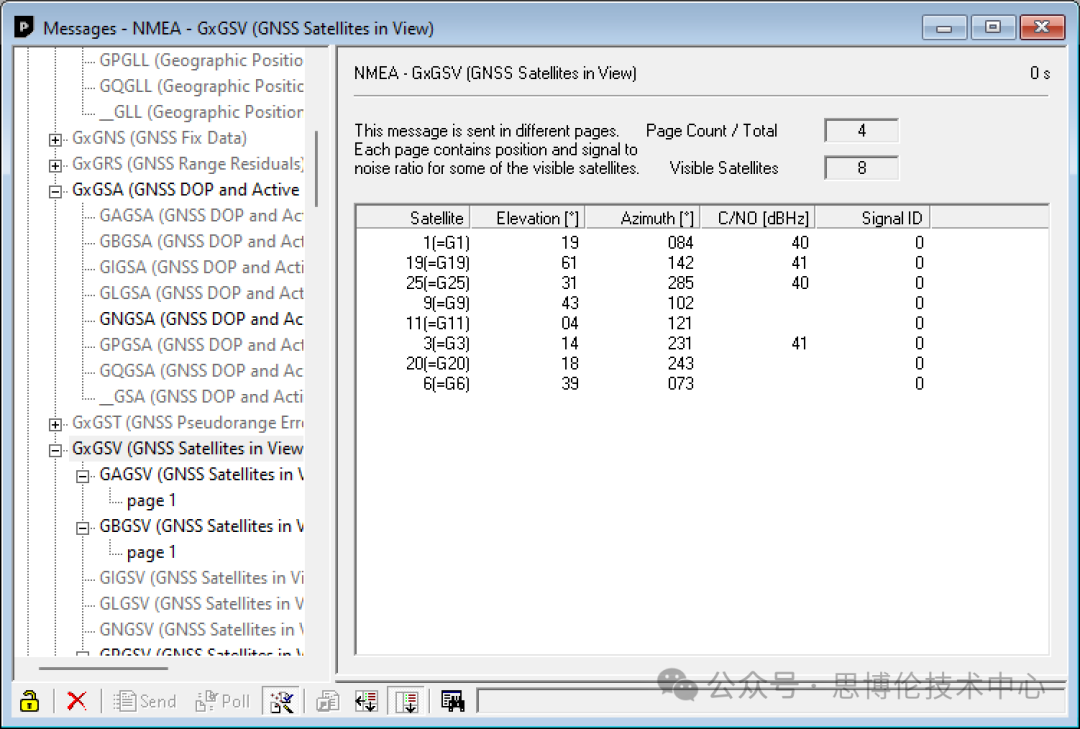Image resolution: width=1080 pixels, height=729 pixels.
Task: Click the list icon with left arrow
Action: click(366, 701)
